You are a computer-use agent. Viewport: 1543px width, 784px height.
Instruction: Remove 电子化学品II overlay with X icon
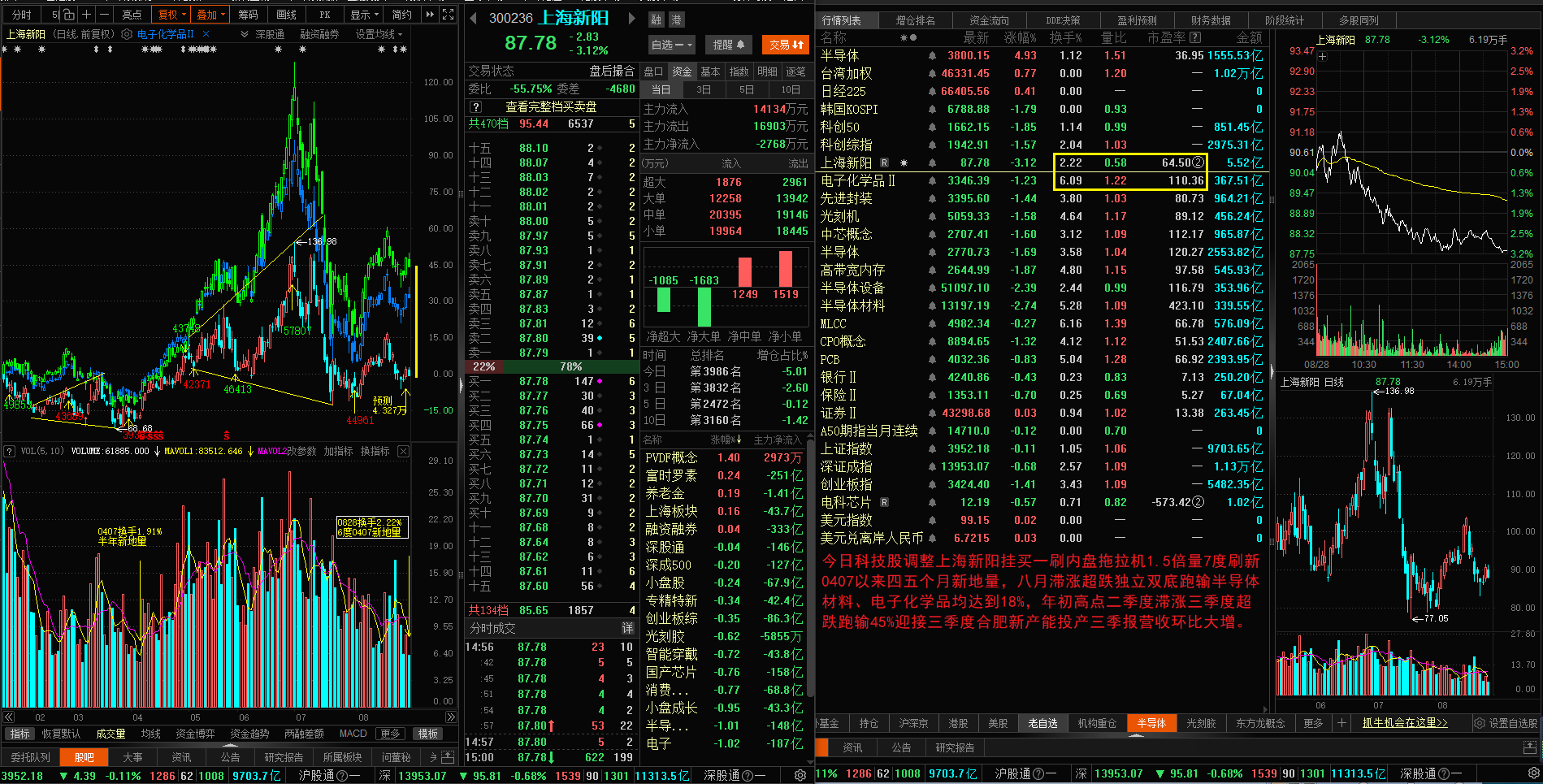206,34
